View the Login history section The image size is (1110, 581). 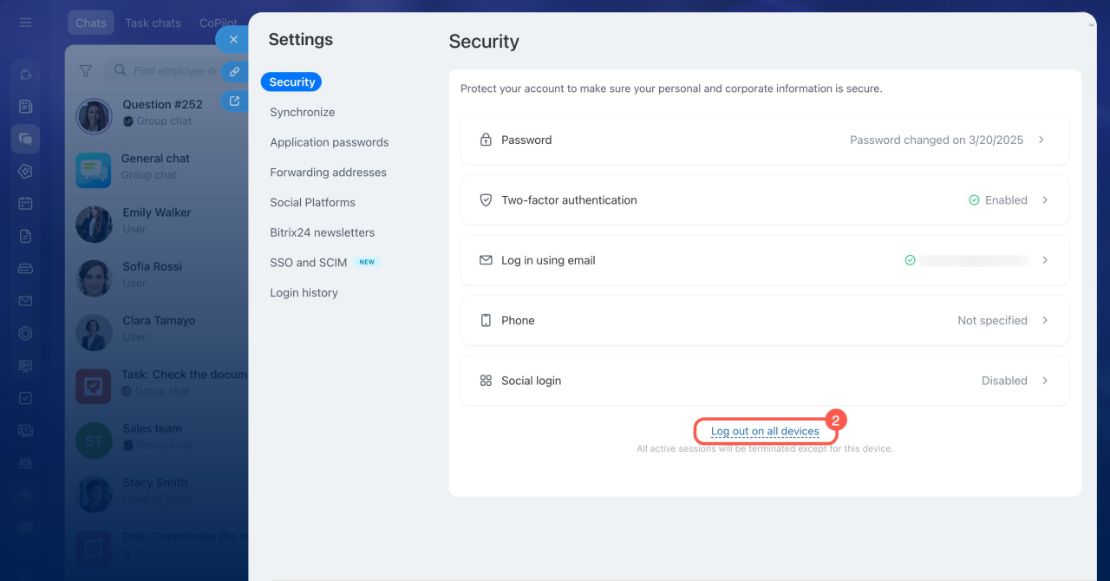pyautogui.click(x=304, y=293)
